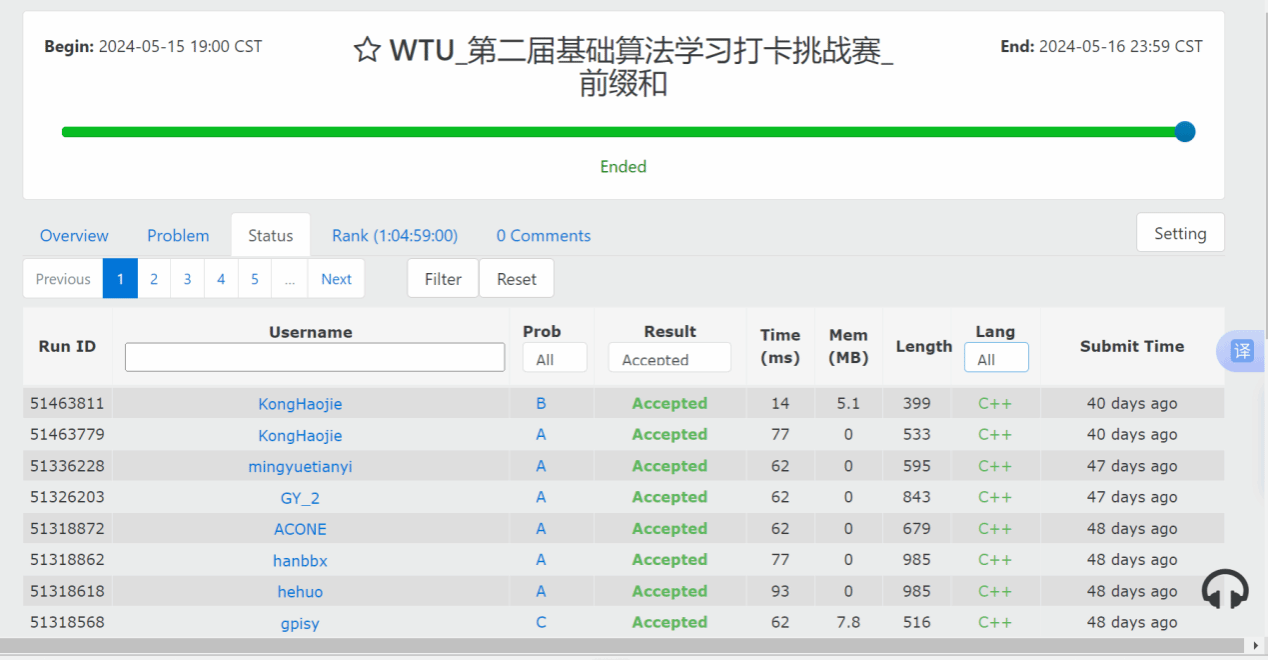Open problem C link in gpisy's row
This screenshot has height=660, width=1268.
coord(541,622)
